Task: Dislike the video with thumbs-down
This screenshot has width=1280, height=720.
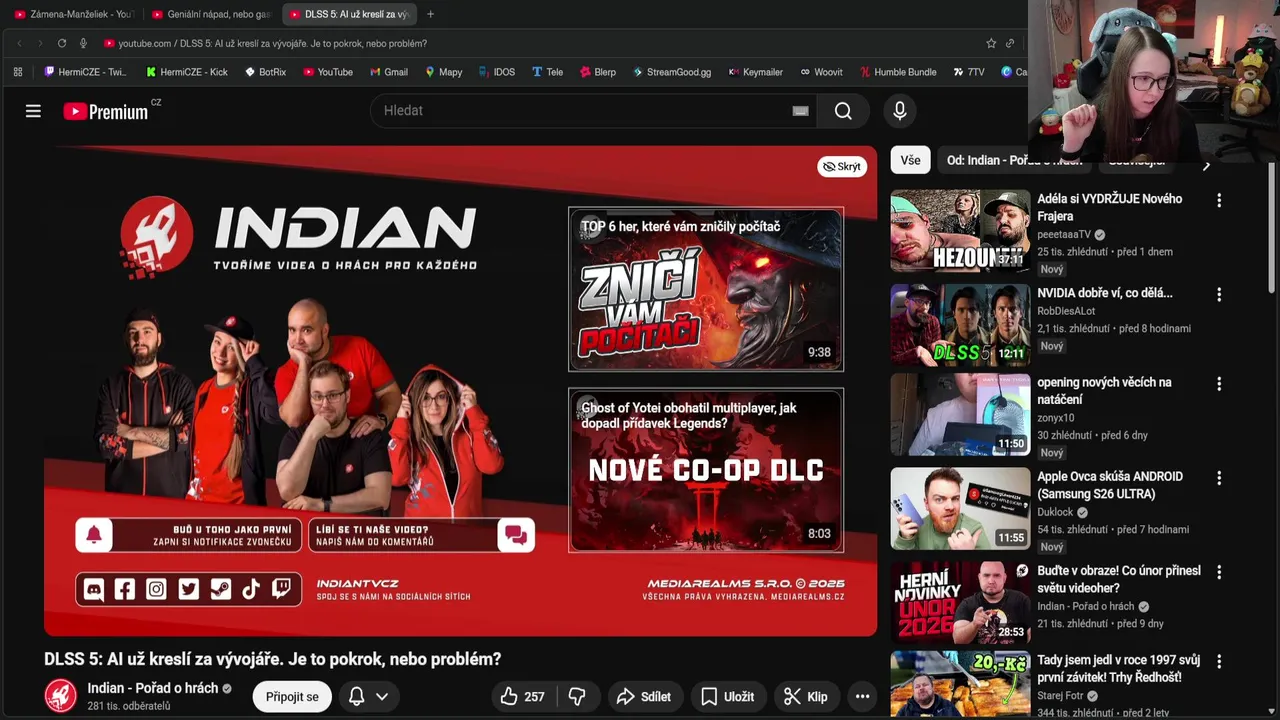Action: coord(577,696)
